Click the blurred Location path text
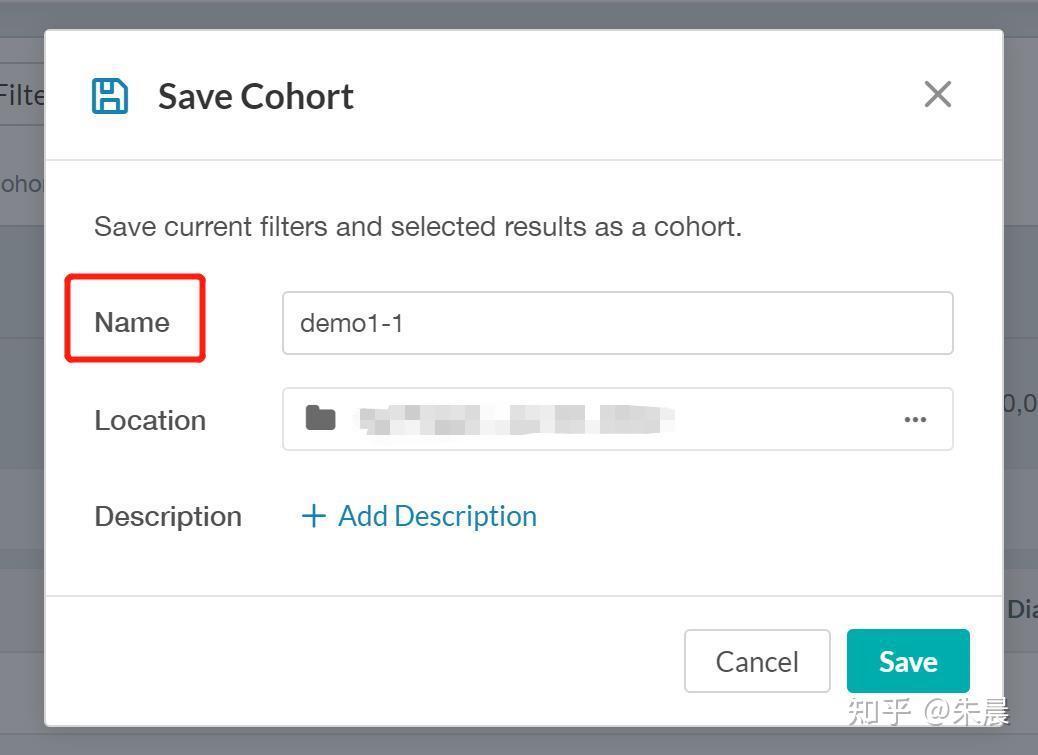The height and width of the screenshot is (755, 1038). pyautogui.click(x=516, y=419)
